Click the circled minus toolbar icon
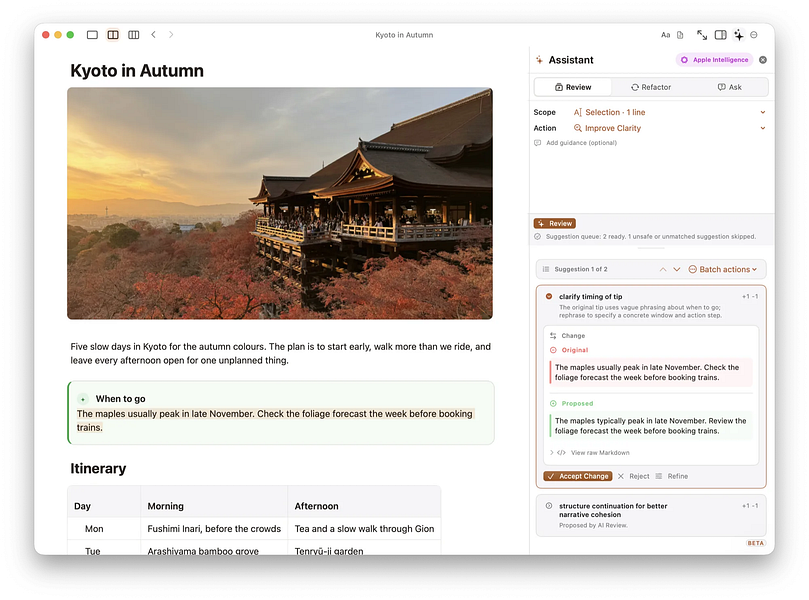This screenshot has height=600, width=809. tap(754, 35)
